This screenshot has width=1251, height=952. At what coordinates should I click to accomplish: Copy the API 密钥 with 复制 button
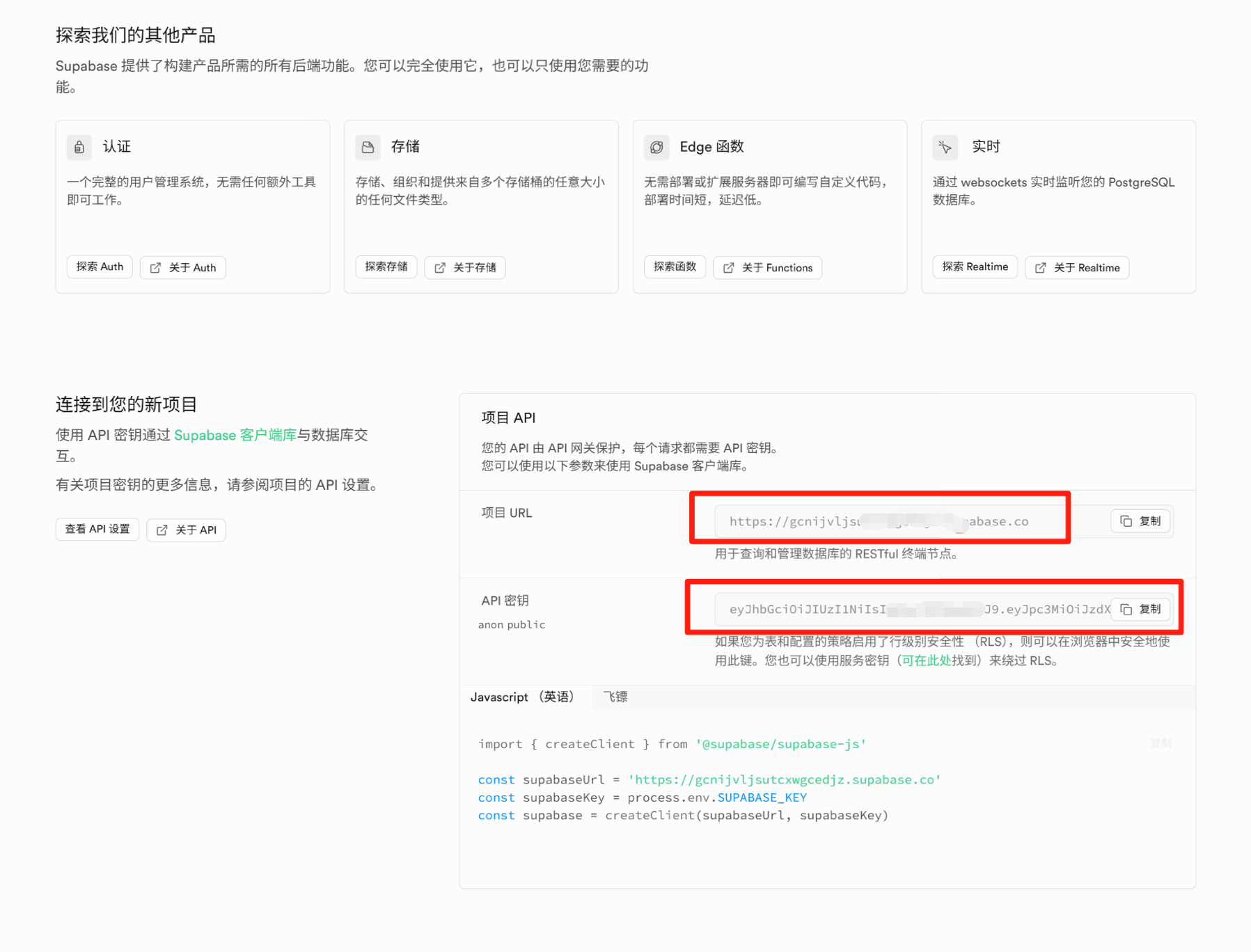coord(1140,609)
